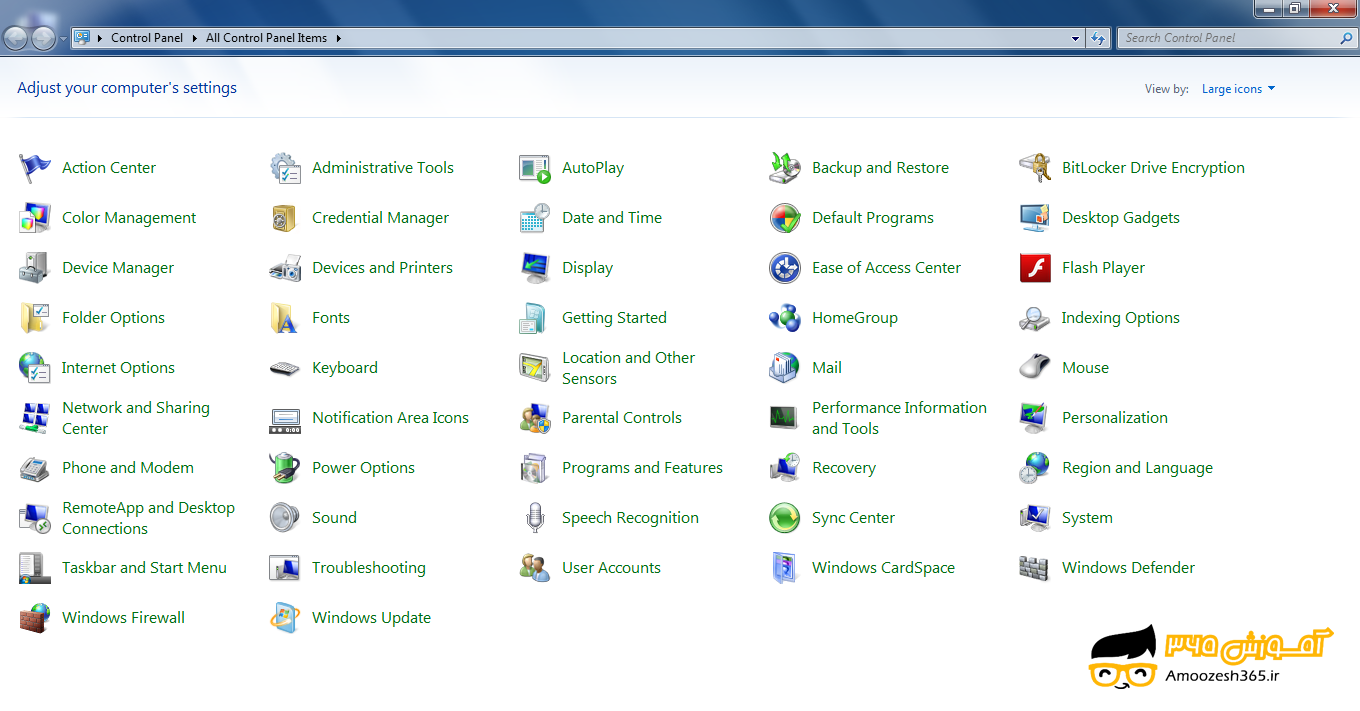1360x711 pixels.
Task: Click the Refresh button beside address bar
Action: tap(1098, 39)
